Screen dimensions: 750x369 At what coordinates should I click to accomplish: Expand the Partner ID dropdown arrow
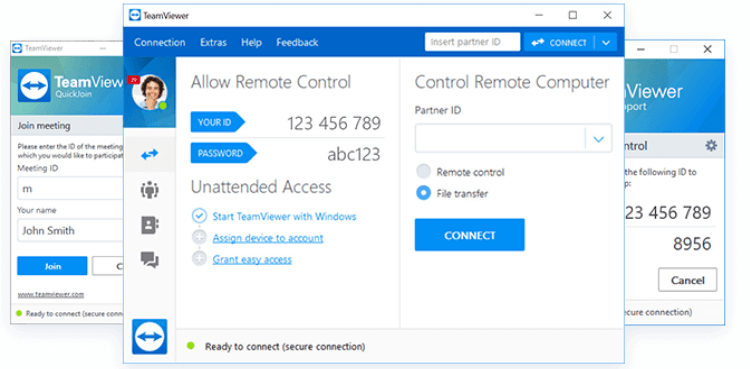pos(598,139)
